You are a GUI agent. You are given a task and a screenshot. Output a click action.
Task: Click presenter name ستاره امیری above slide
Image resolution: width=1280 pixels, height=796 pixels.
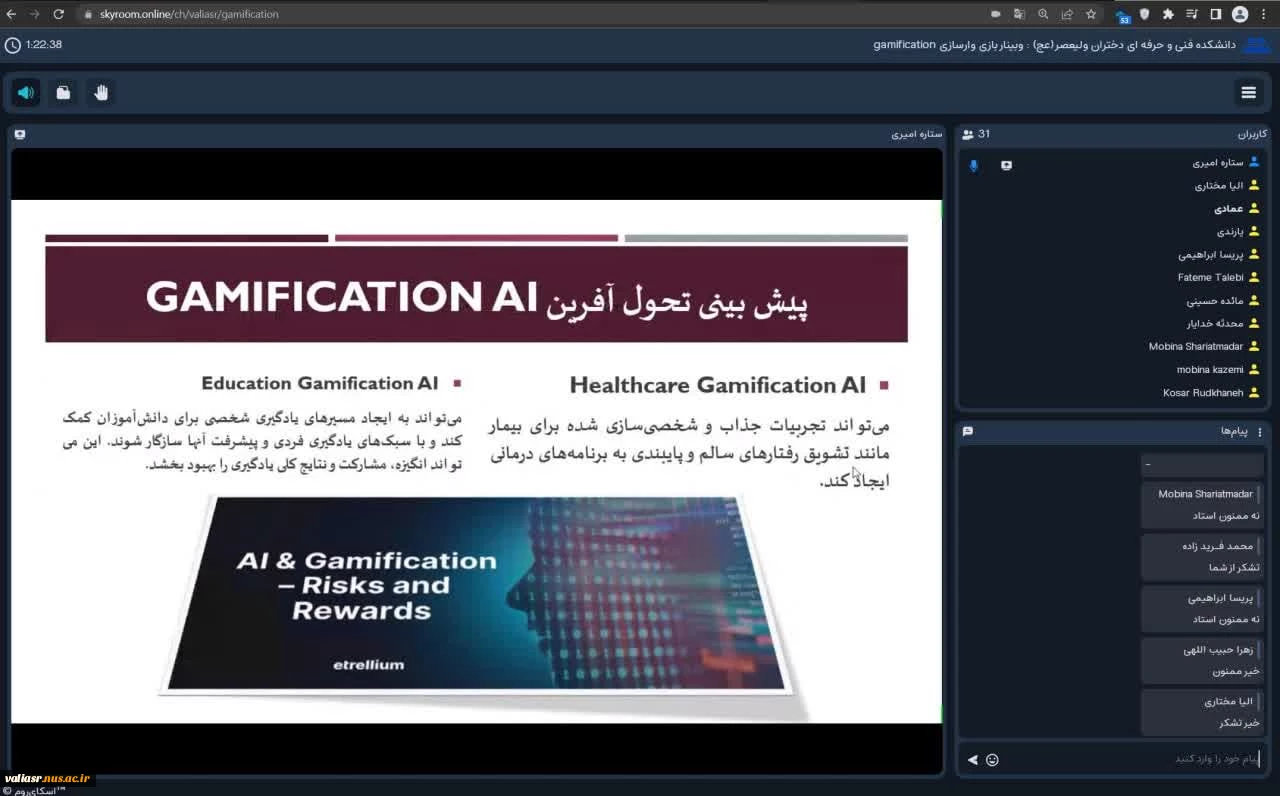point(916,134)
